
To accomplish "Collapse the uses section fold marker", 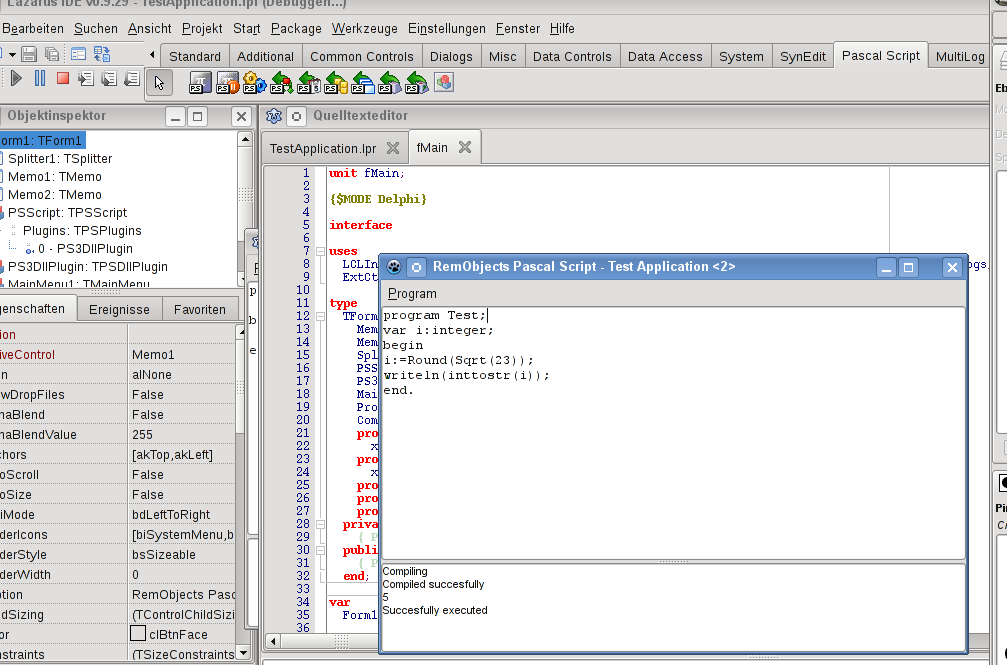I will 320,251.
